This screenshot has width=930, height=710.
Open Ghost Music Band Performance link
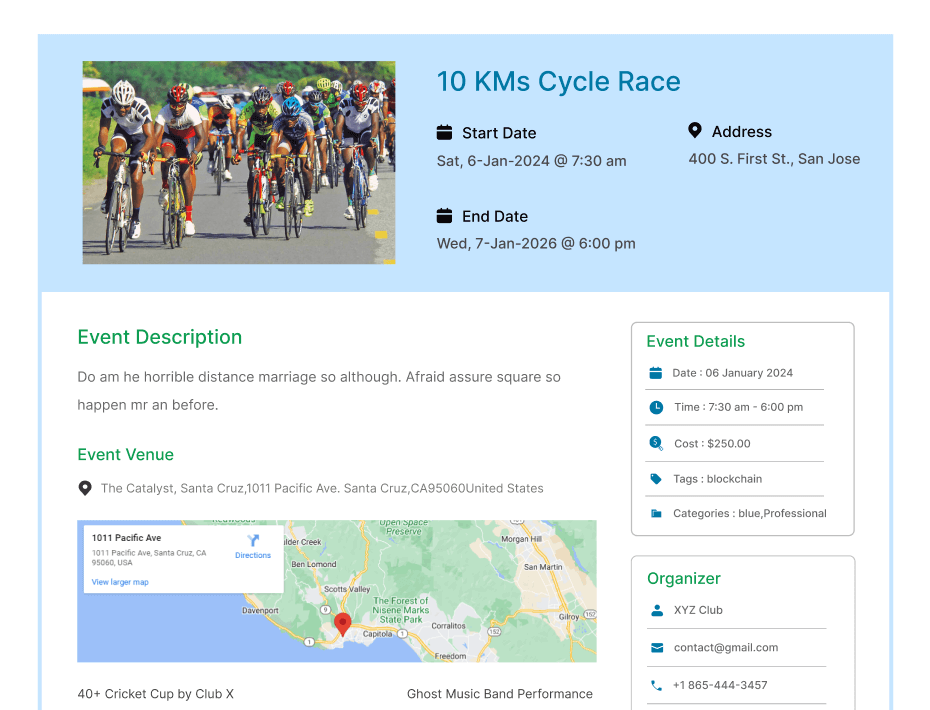(x=499, y=694)
